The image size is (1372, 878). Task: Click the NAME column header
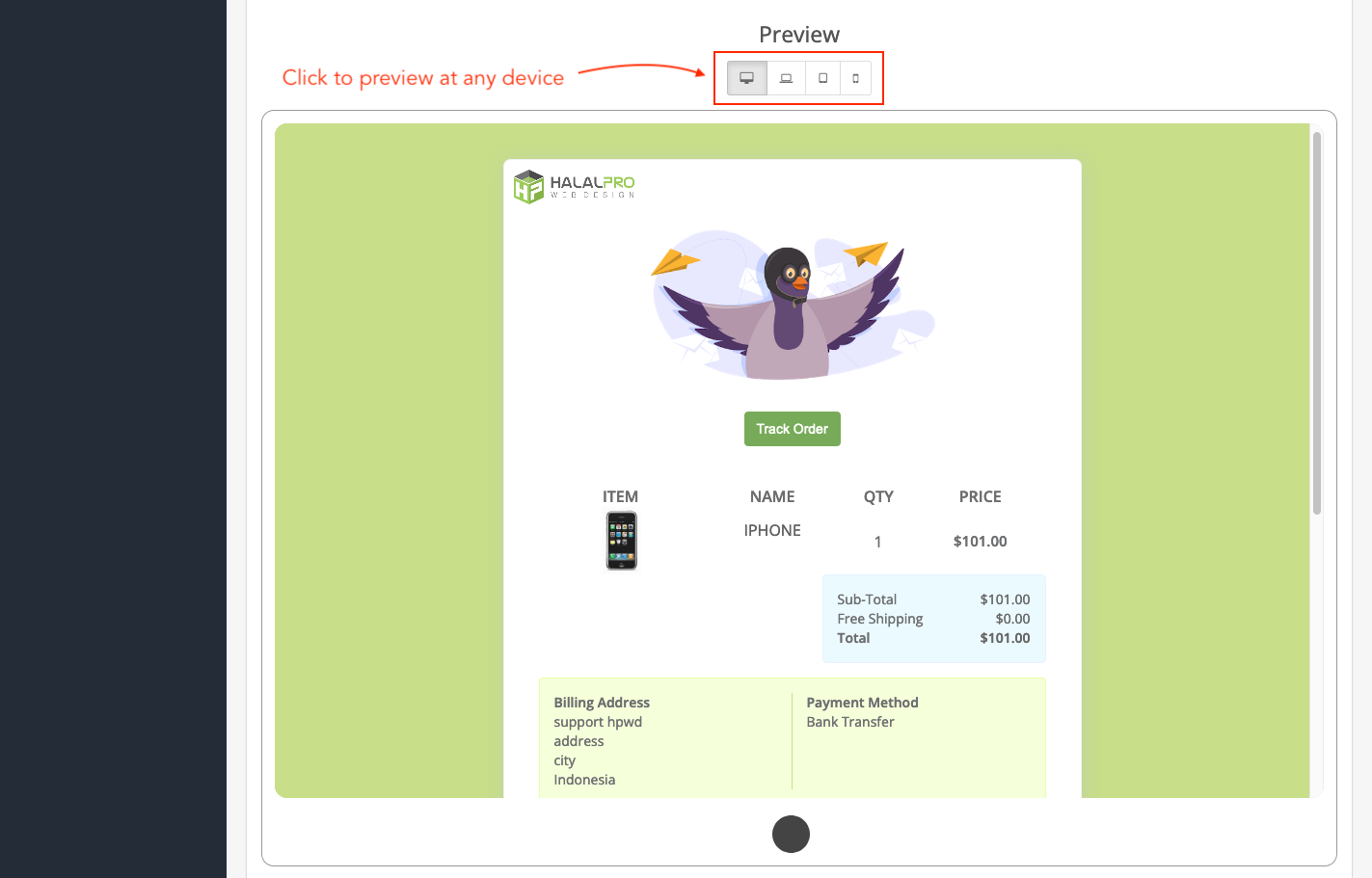772,496
